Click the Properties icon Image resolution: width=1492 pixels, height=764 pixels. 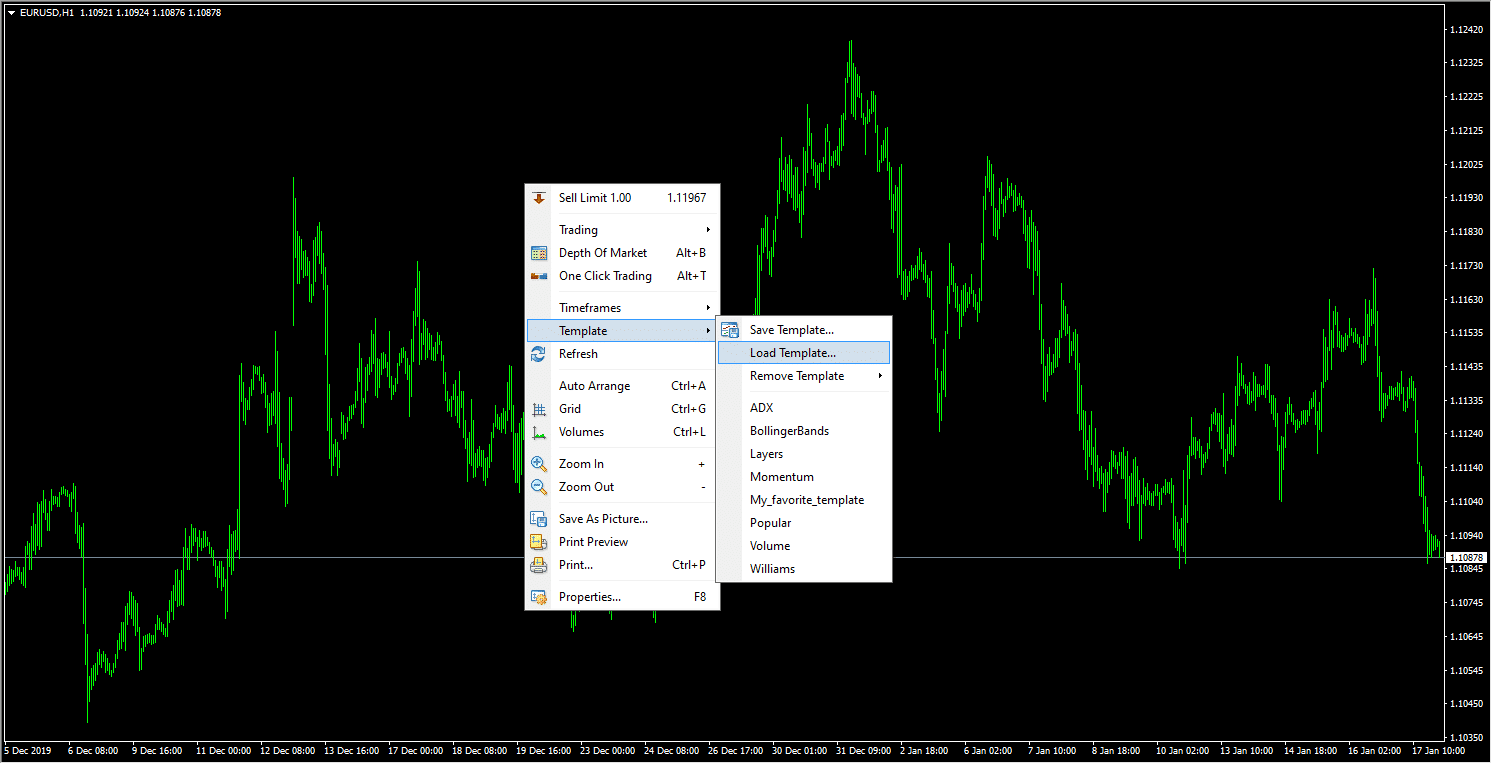539,597
